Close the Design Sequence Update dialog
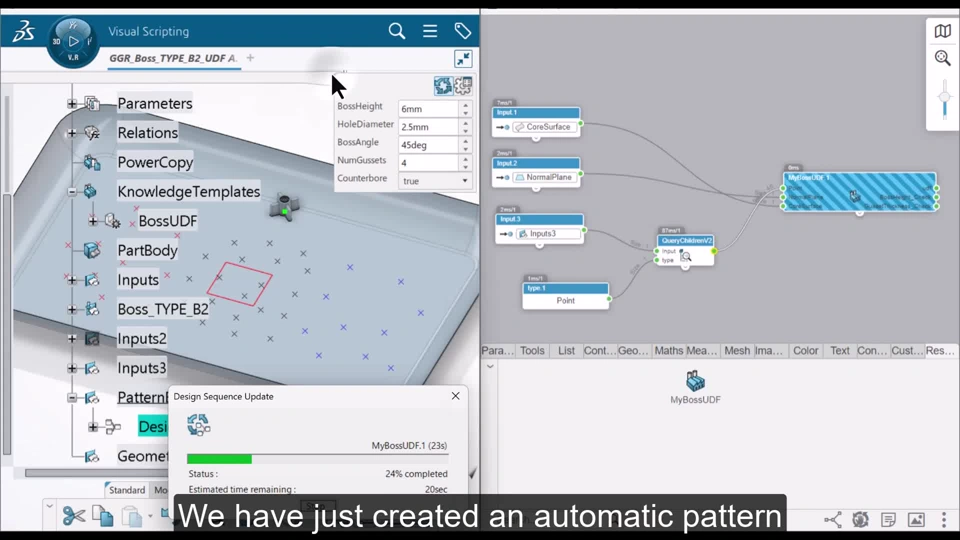Viewport: 960px width, 540px height. [x=456, y=396]
